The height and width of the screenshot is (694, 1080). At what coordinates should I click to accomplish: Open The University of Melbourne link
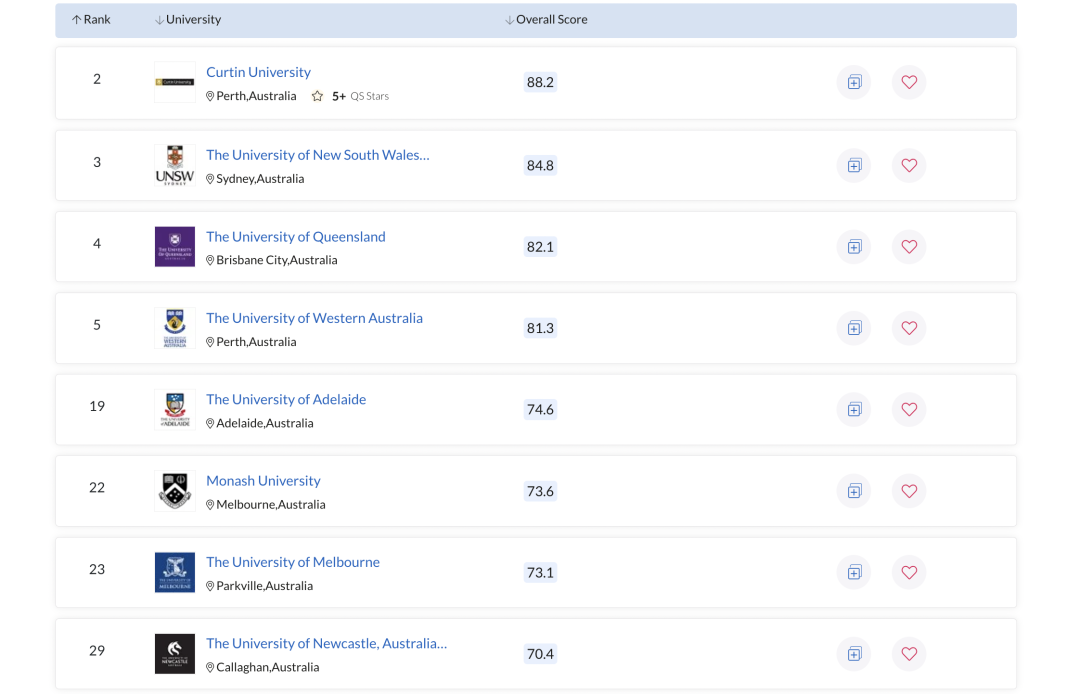tap(293, 562)
